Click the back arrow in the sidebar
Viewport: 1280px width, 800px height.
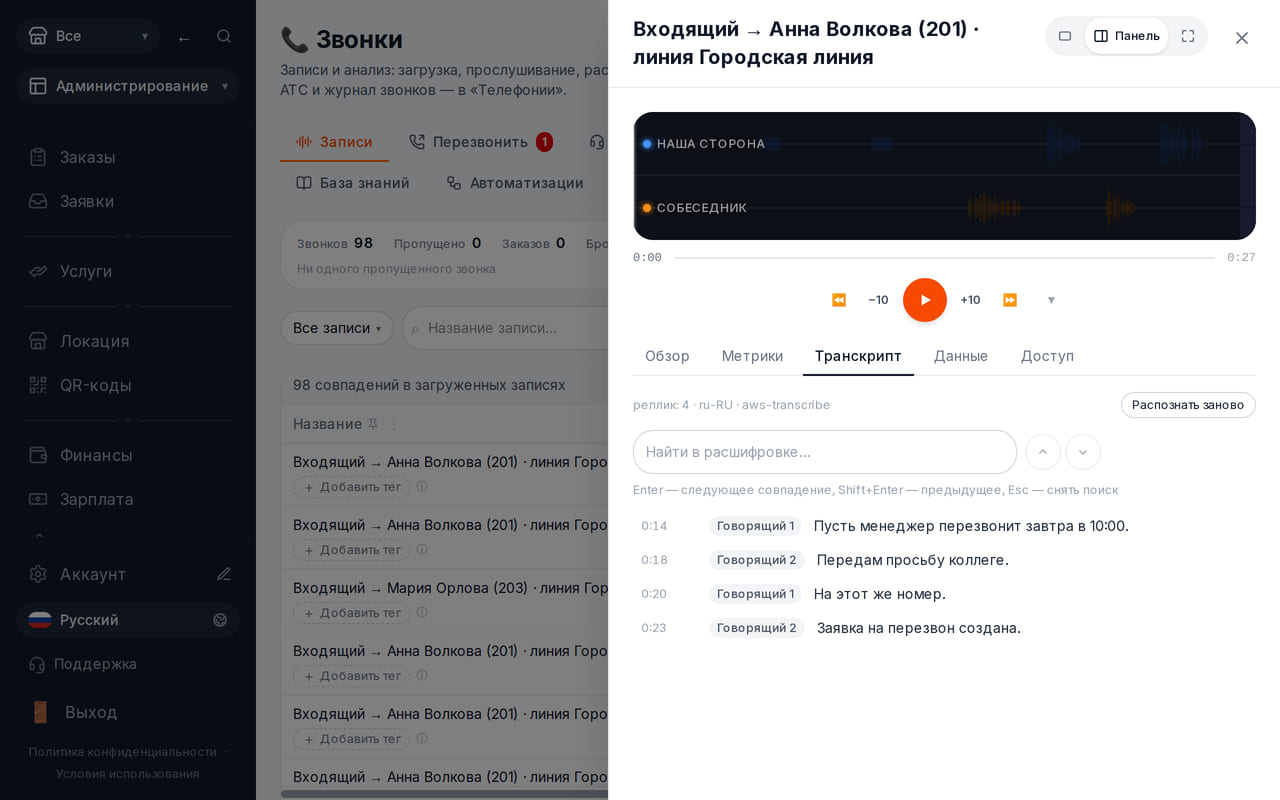pos(184,38)
